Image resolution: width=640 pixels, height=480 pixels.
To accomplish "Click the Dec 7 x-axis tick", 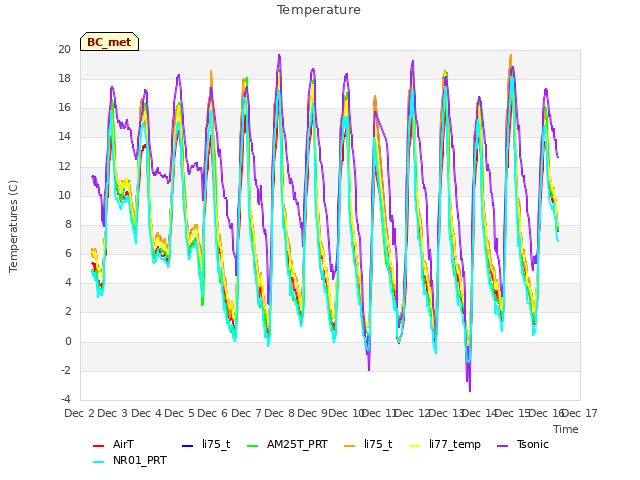I will coord(246,413).
